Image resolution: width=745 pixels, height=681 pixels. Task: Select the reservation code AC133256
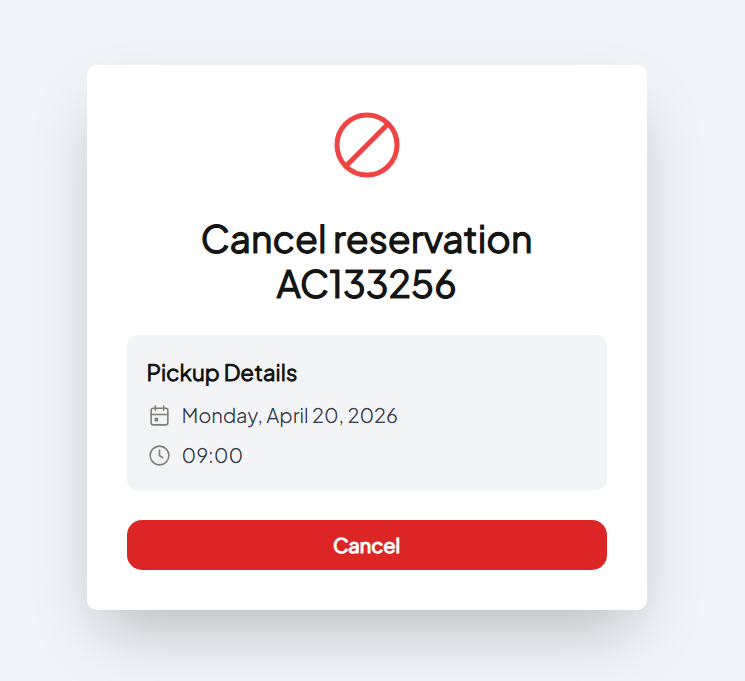pos(366,285)
